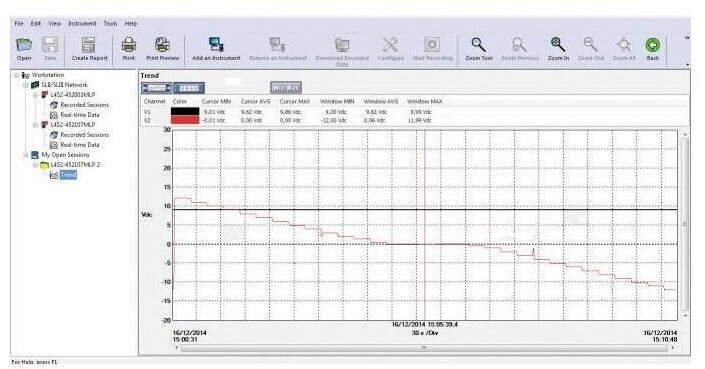Click Add an Instrument icon

pos(216,45)
